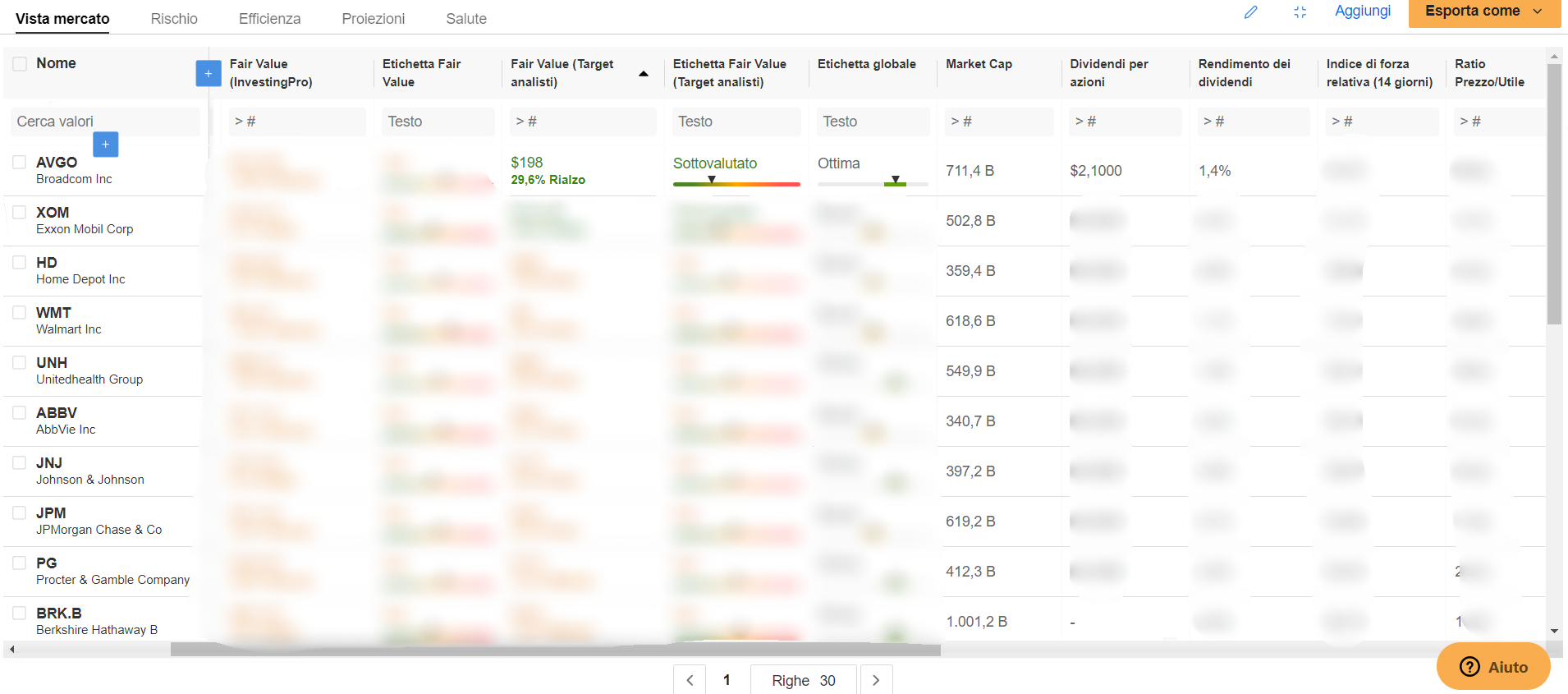Click Indice di forza relativa filter
Screen dimensions: 1568x694
[x=1382, y=122]
